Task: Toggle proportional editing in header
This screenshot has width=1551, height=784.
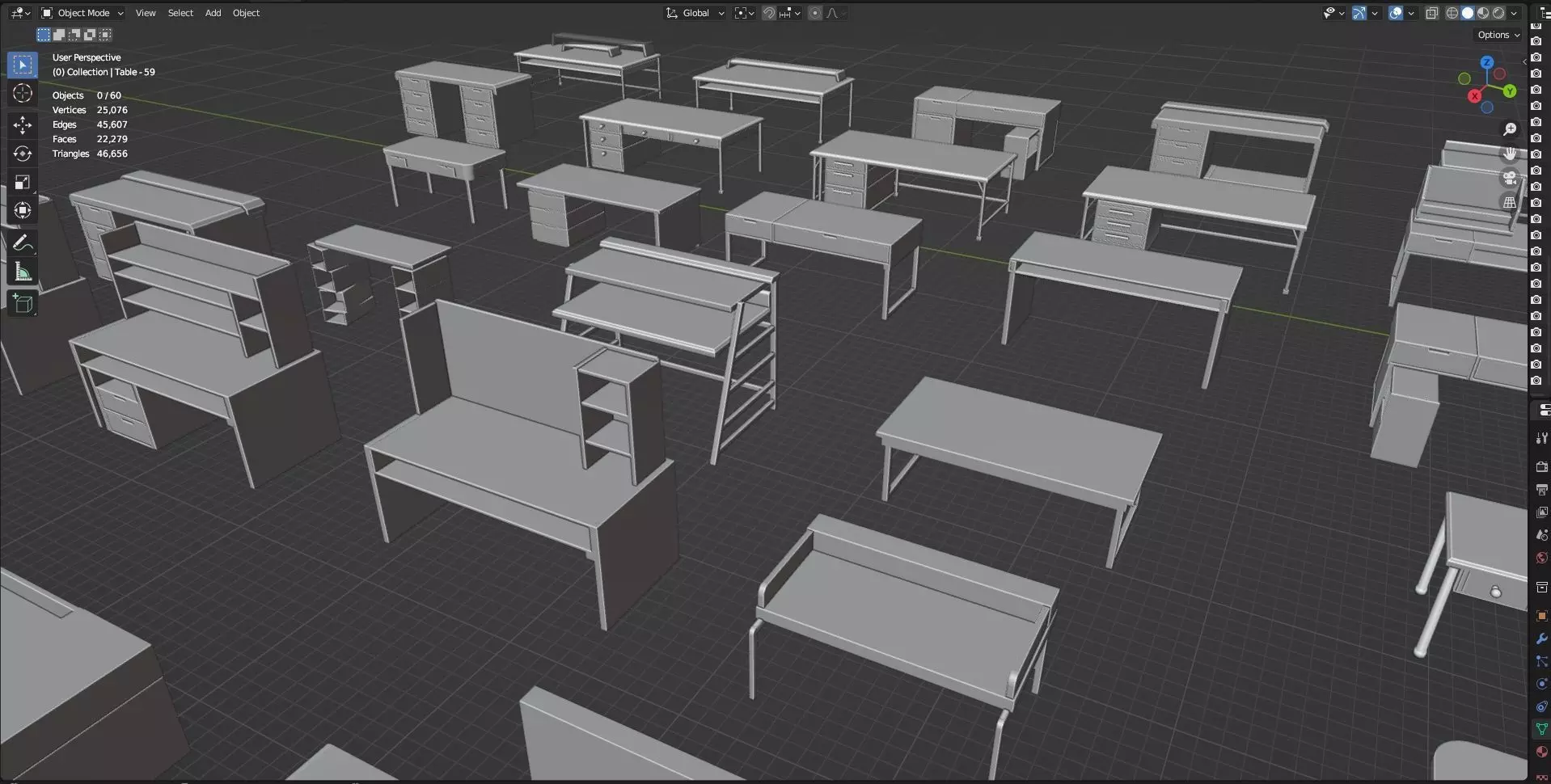Action: 815,13
